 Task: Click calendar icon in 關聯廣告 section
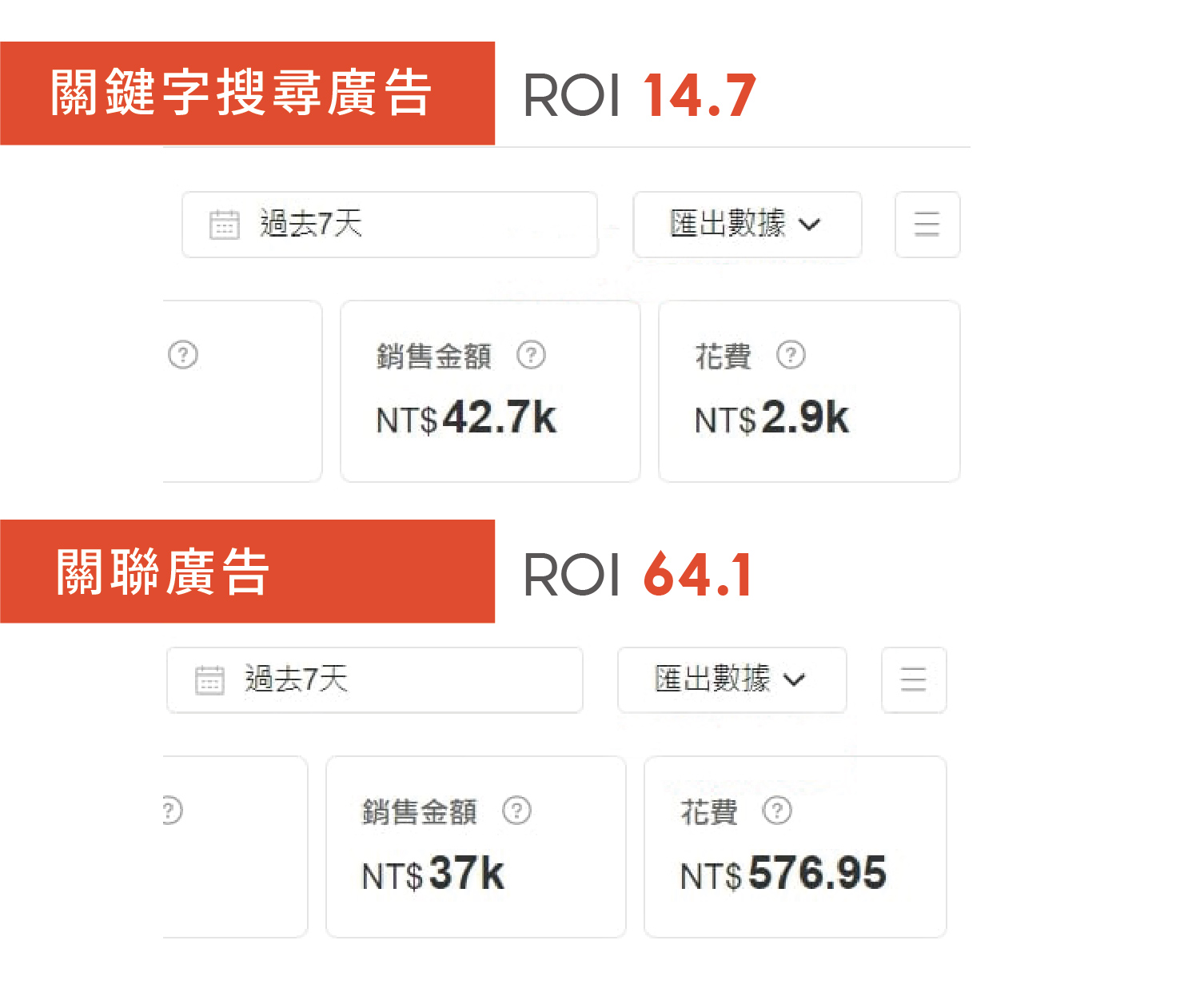[209, 680]
